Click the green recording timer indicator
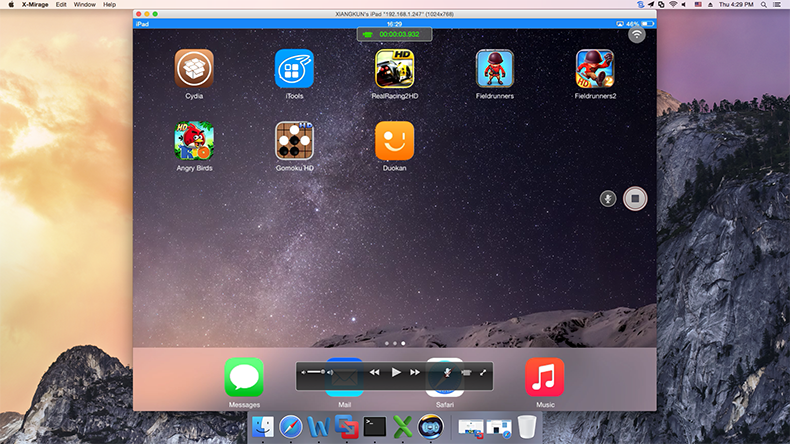 click(394, 34)
